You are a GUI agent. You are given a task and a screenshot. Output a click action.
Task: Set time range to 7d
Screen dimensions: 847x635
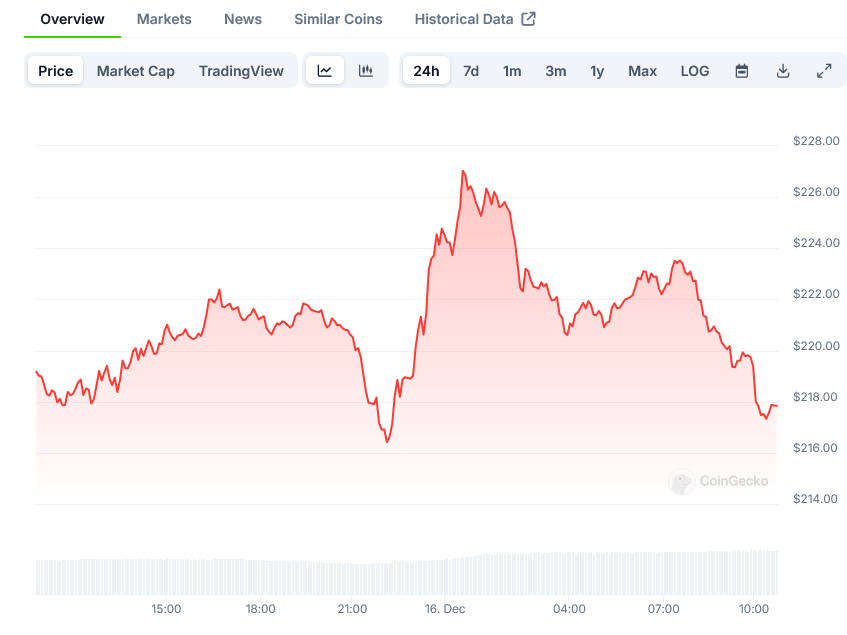[x=471, y=71]
